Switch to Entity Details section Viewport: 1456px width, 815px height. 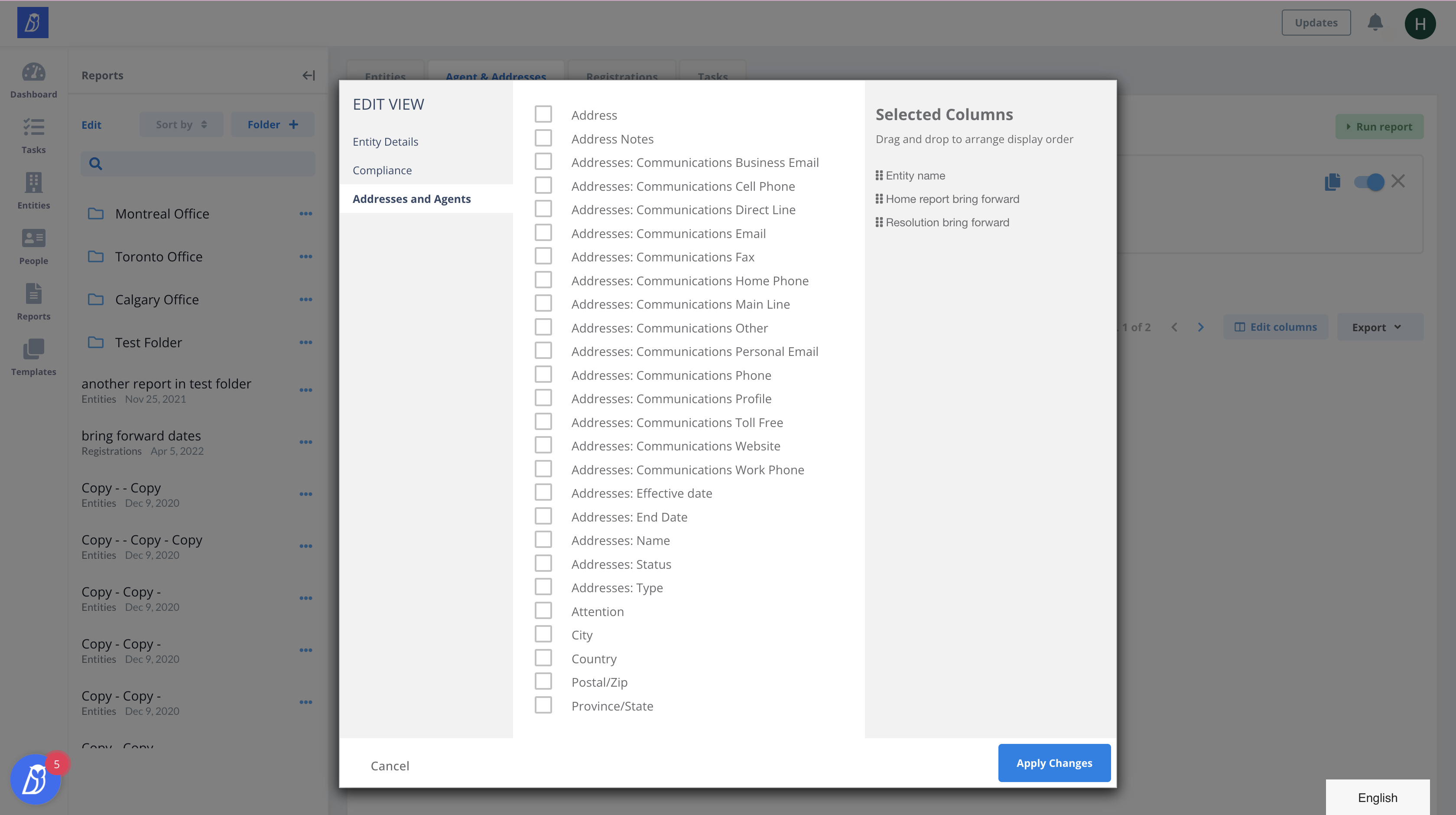coord(385,141)
